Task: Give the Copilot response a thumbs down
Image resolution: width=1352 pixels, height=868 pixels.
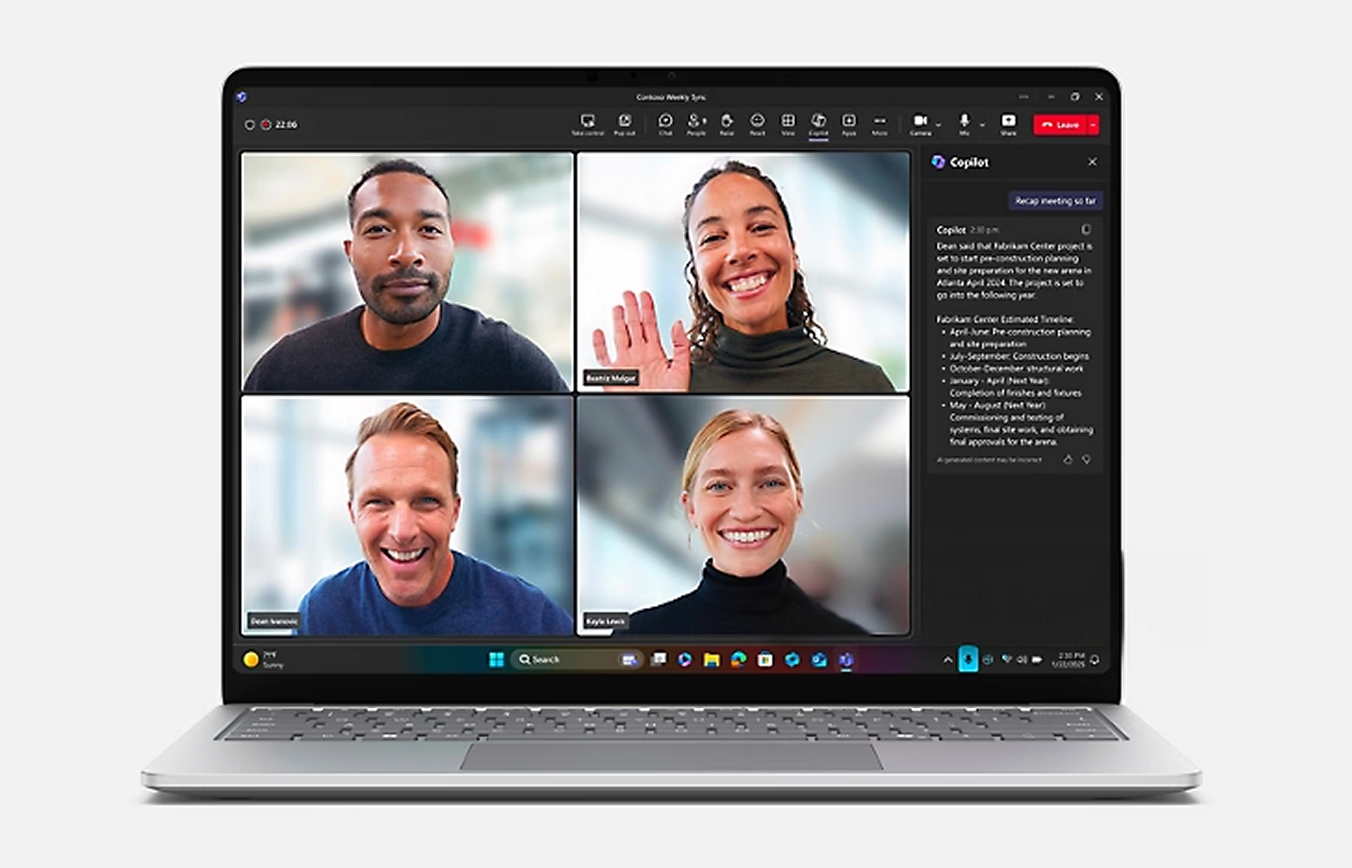Action: pyautogui.click(x=1086, y=459)
